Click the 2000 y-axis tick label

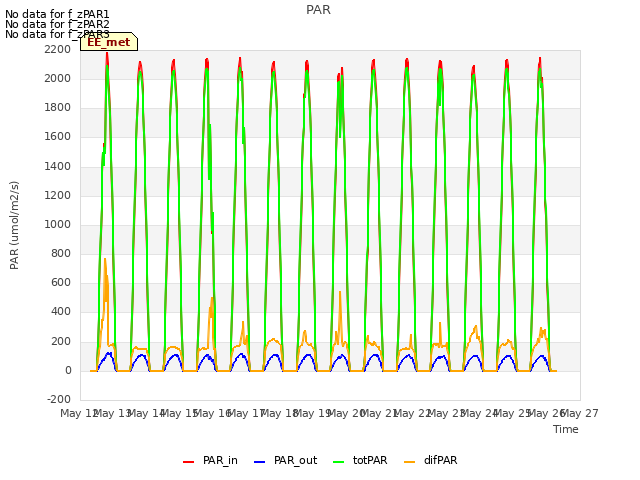click(58, 78)
